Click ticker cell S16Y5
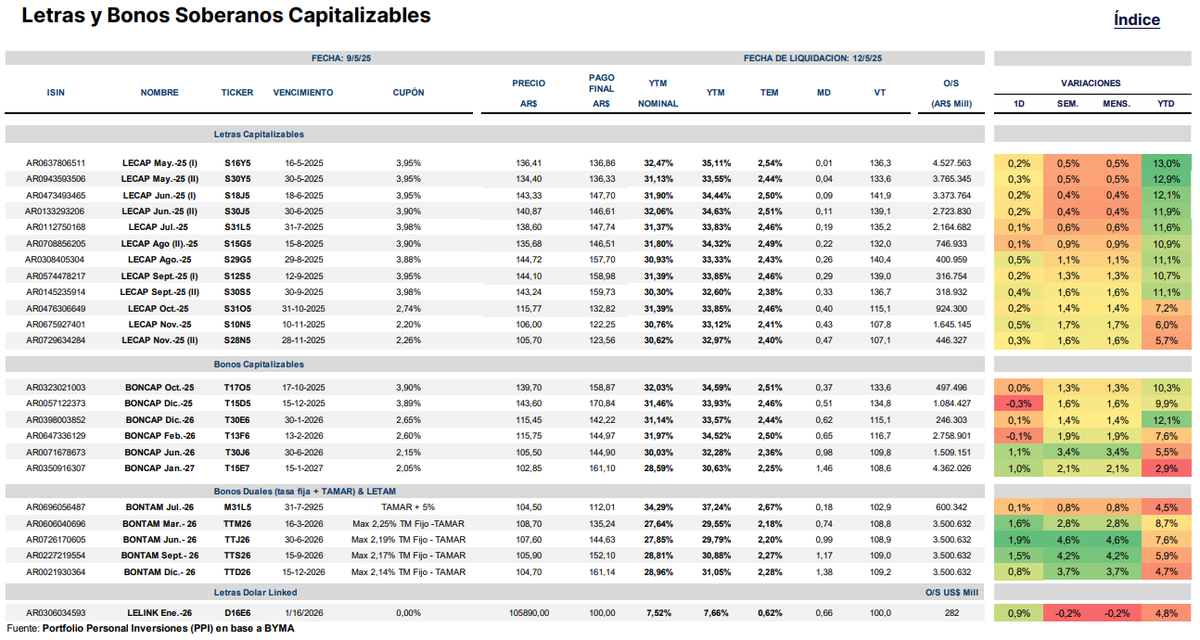 [x=238, y=163]
